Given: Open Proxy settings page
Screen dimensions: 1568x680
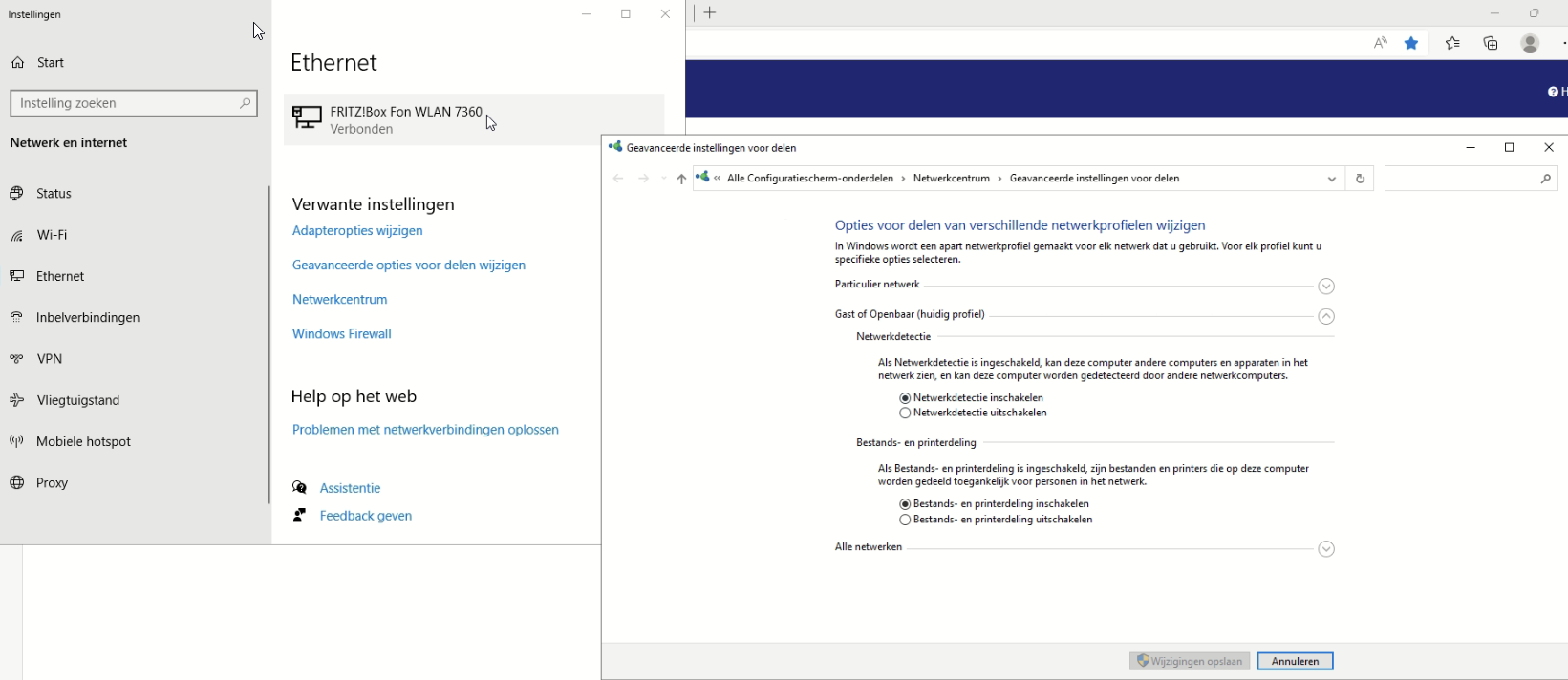Looking at the screenshot, I should coord(52,483).
